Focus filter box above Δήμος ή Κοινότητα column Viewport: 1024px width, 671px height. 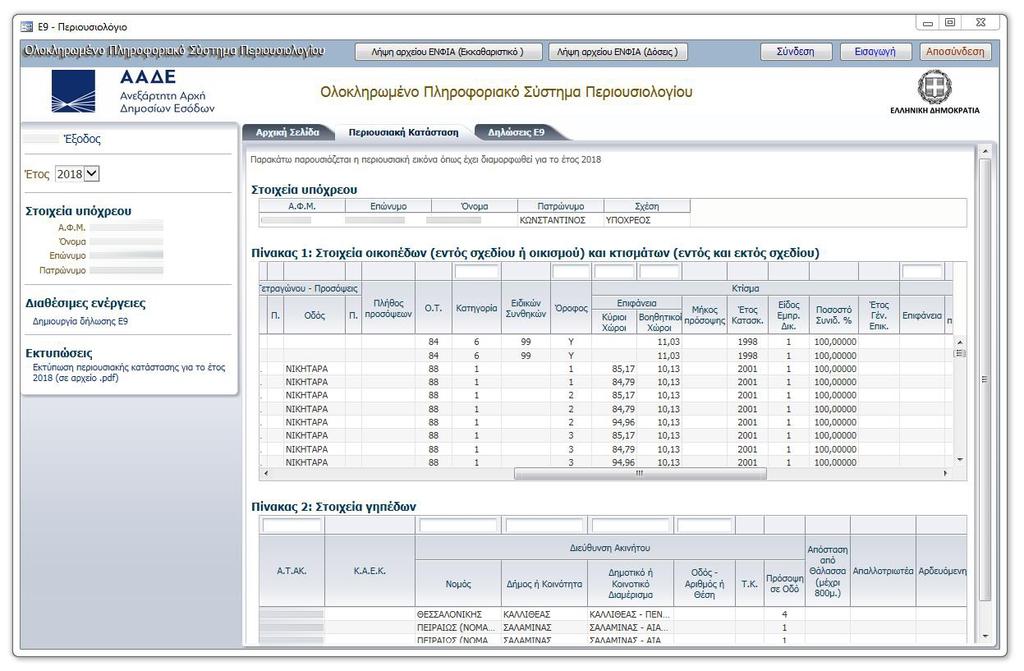[x=544, y=525]
